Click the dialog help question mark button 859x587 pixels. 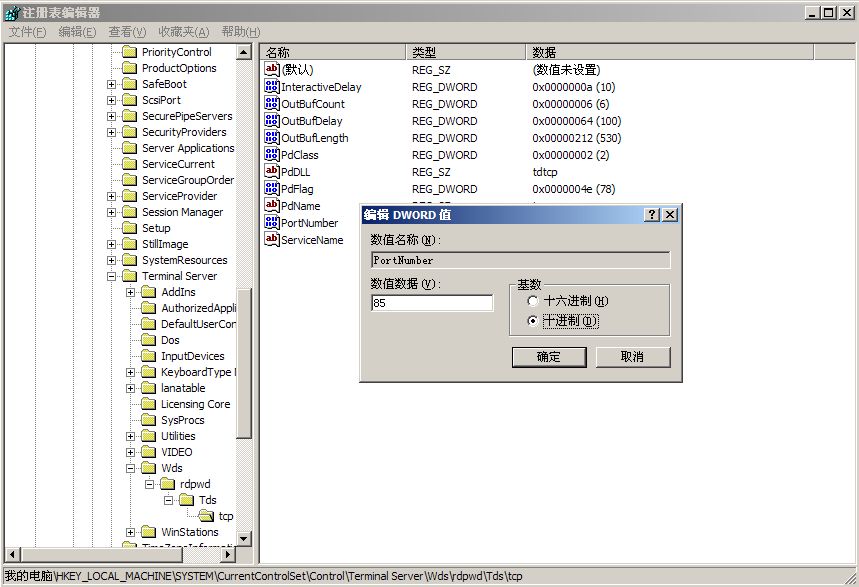tap(652, 215)
